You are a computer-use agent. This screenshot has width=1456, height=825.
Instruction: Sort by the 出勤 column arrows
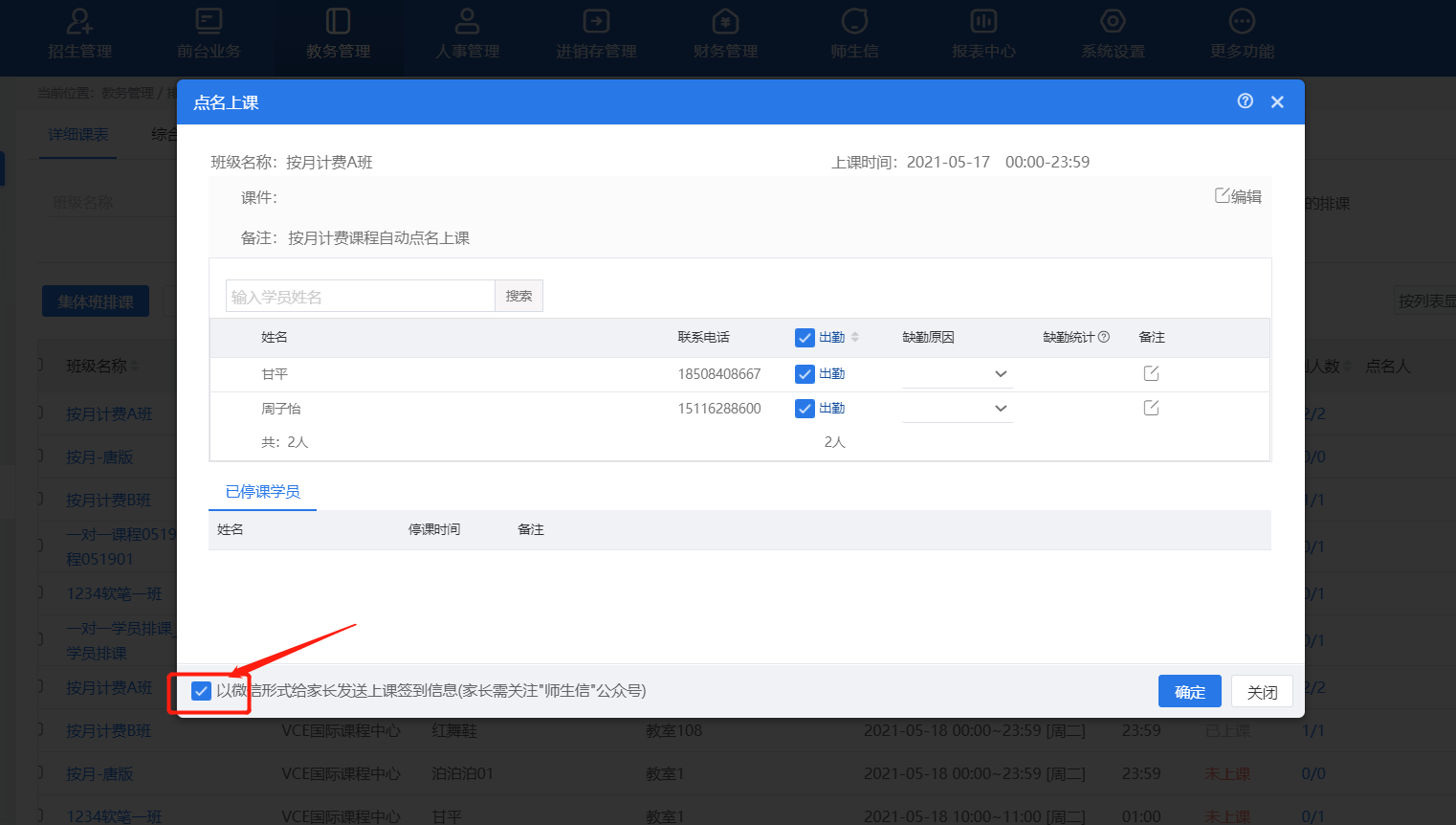[855, 337]
